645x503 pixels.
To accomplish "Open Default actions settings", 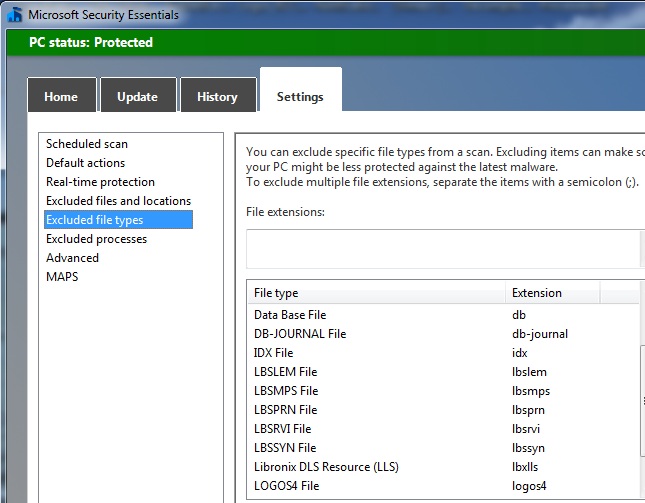I will pyautogui.click(x=86, y=163).
